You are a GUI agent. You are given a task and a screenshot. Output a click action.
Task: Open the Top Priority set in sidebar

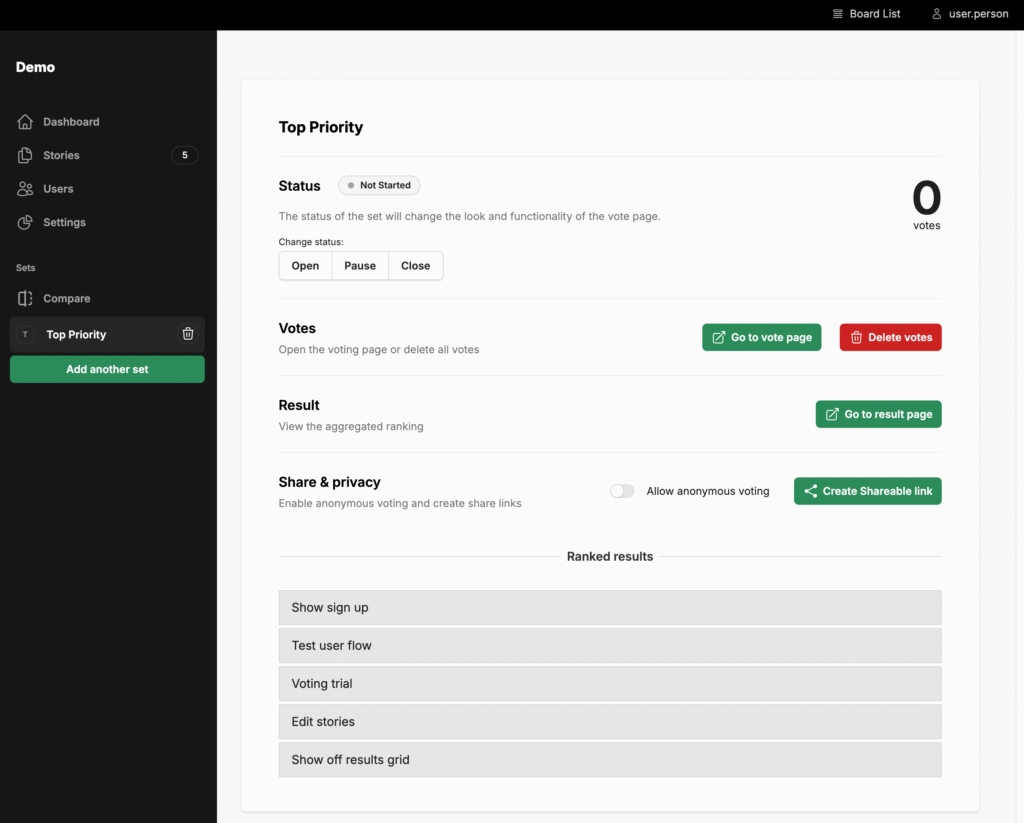click(x=76, y=335)
